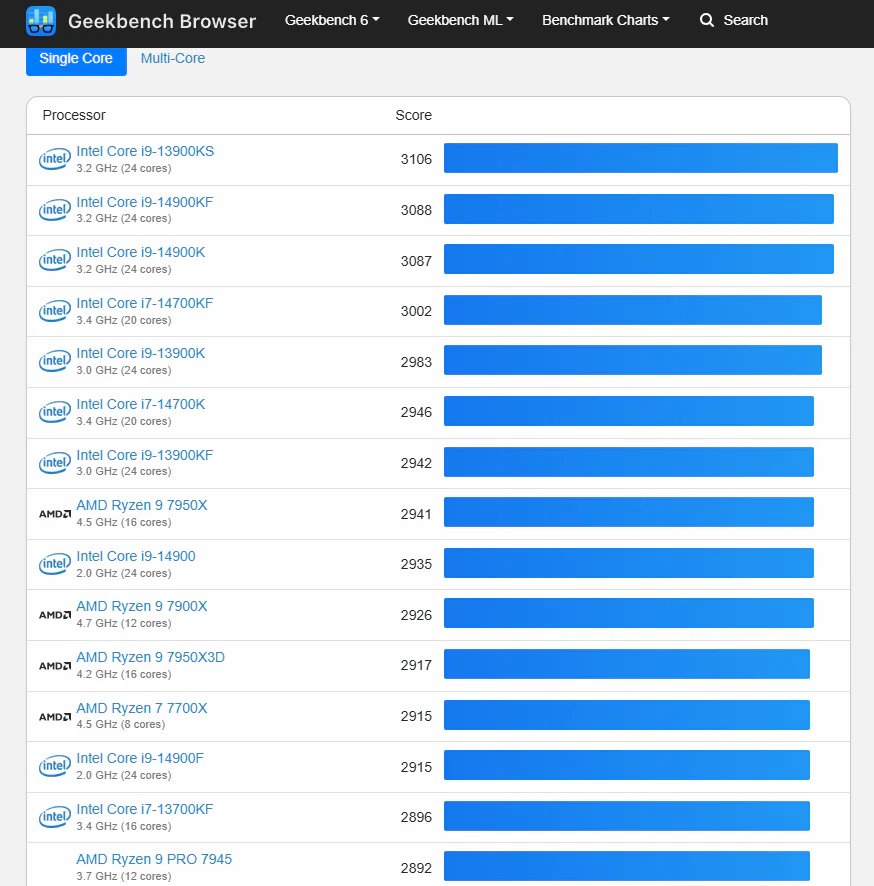Click Intel logo beside Core i9-14900
This screenshot has width=874, height=886.
click(x=55, y=564)
